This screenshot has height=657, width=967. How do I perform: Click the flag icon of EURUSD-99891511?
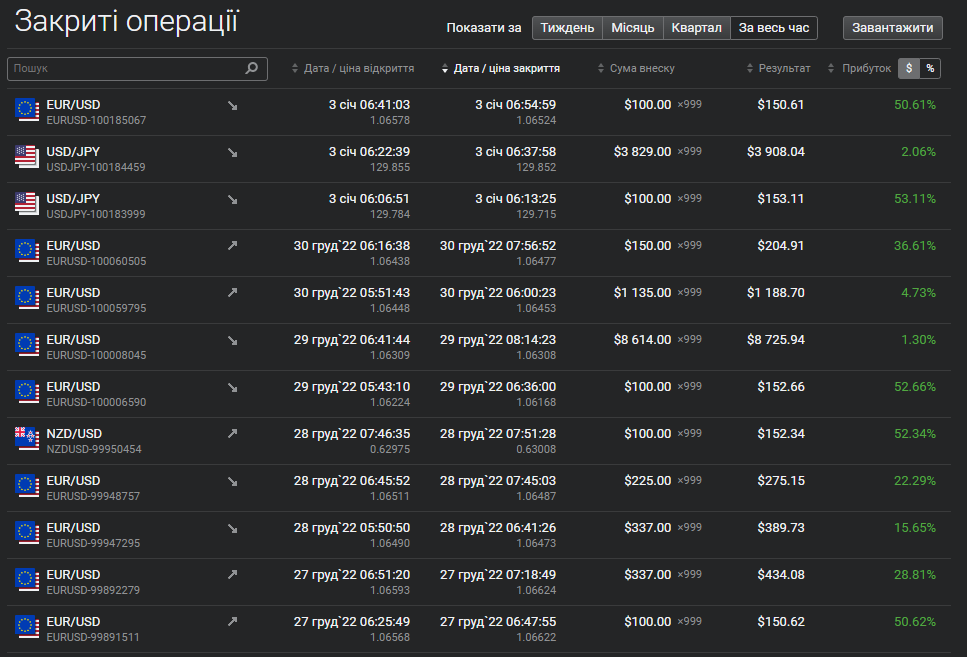[x=27, y=628]
